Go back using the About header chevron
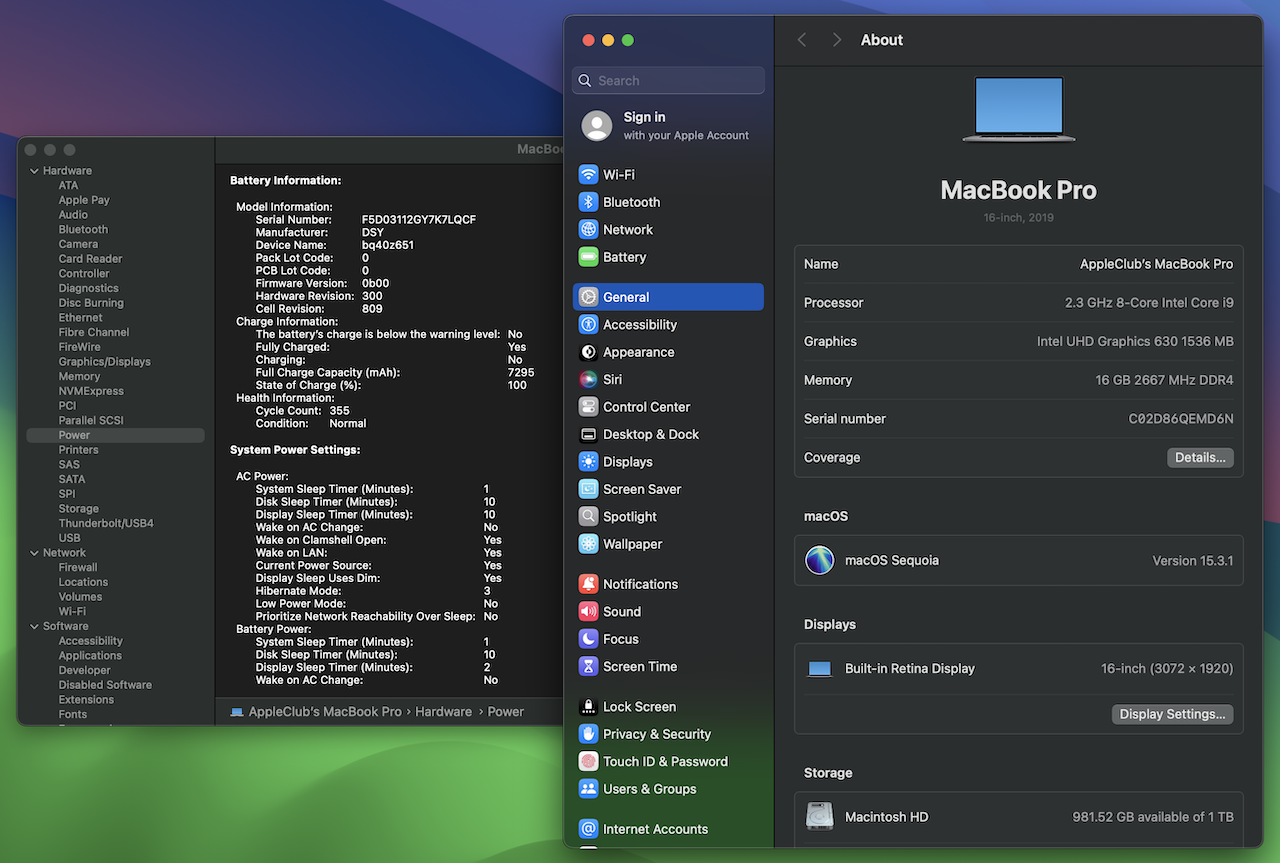 802,40
